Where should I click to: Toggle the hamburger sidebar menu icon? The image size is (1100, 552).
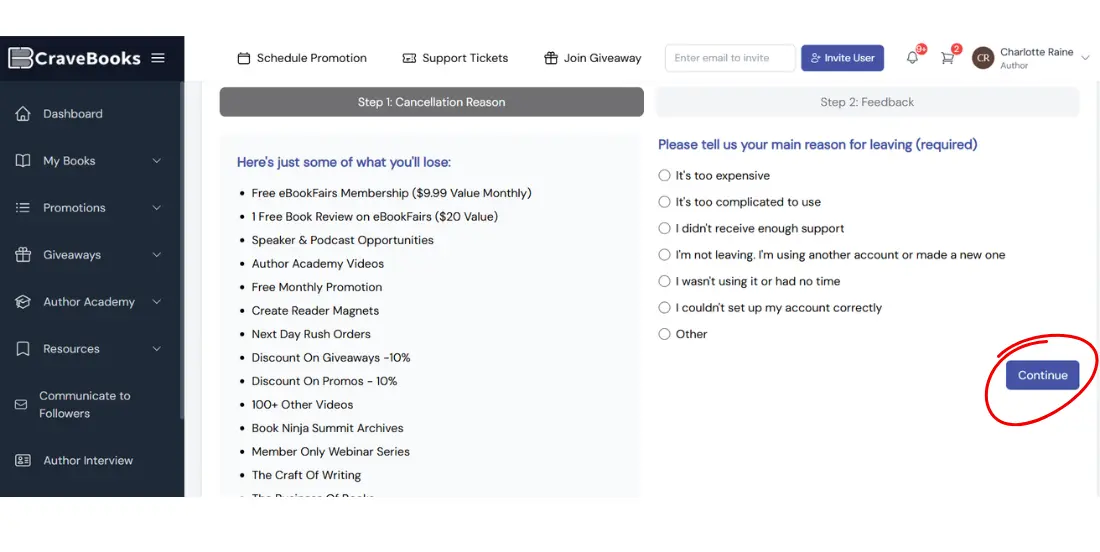tap(158, 58)
